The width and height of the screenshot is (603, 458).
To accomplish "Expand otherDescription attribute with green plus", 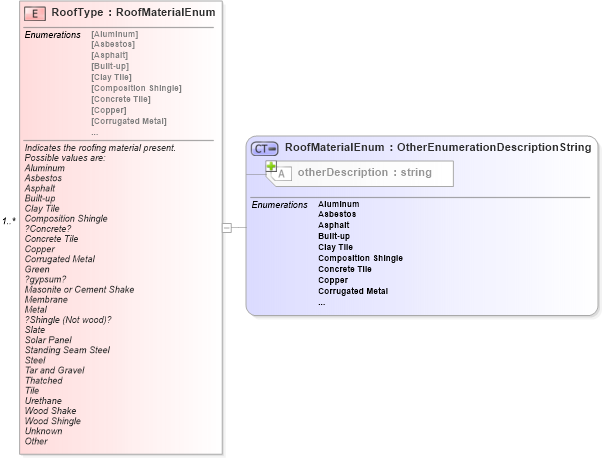I will (271, 166).
